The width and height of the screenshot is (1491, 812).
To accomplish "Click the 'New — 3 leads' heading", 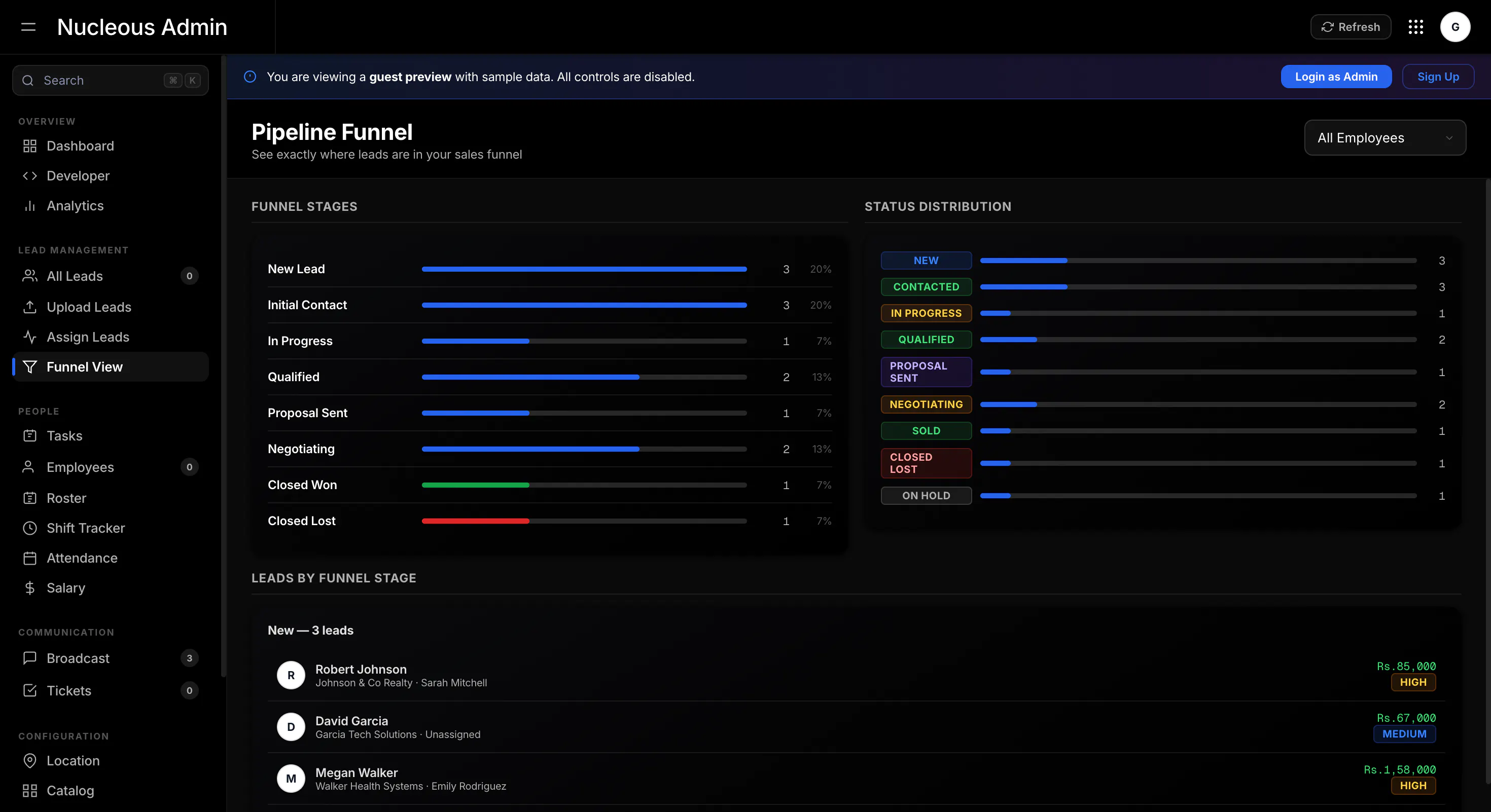I will [310, 631].
